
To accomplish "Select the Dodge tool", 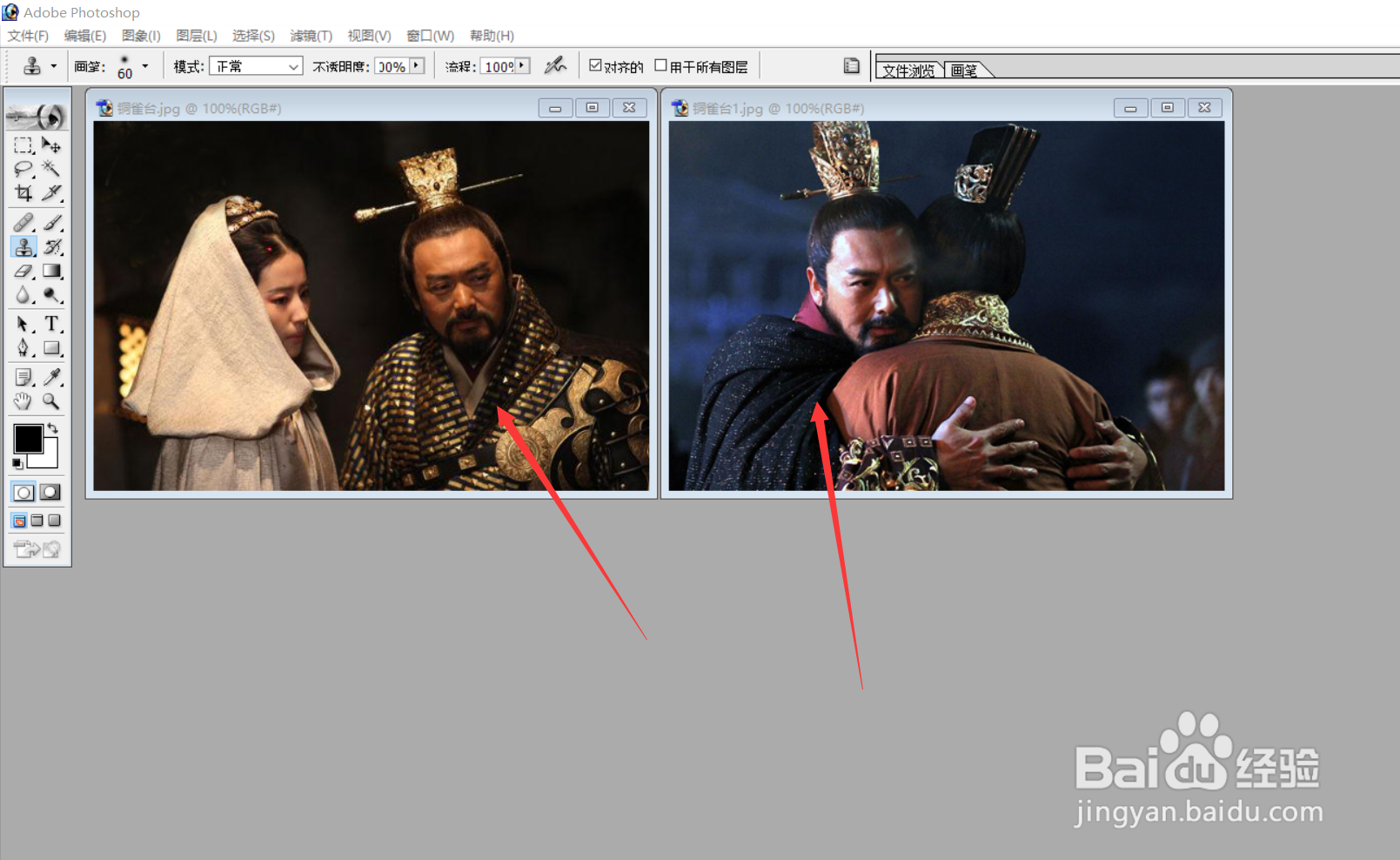I will 51,295.
